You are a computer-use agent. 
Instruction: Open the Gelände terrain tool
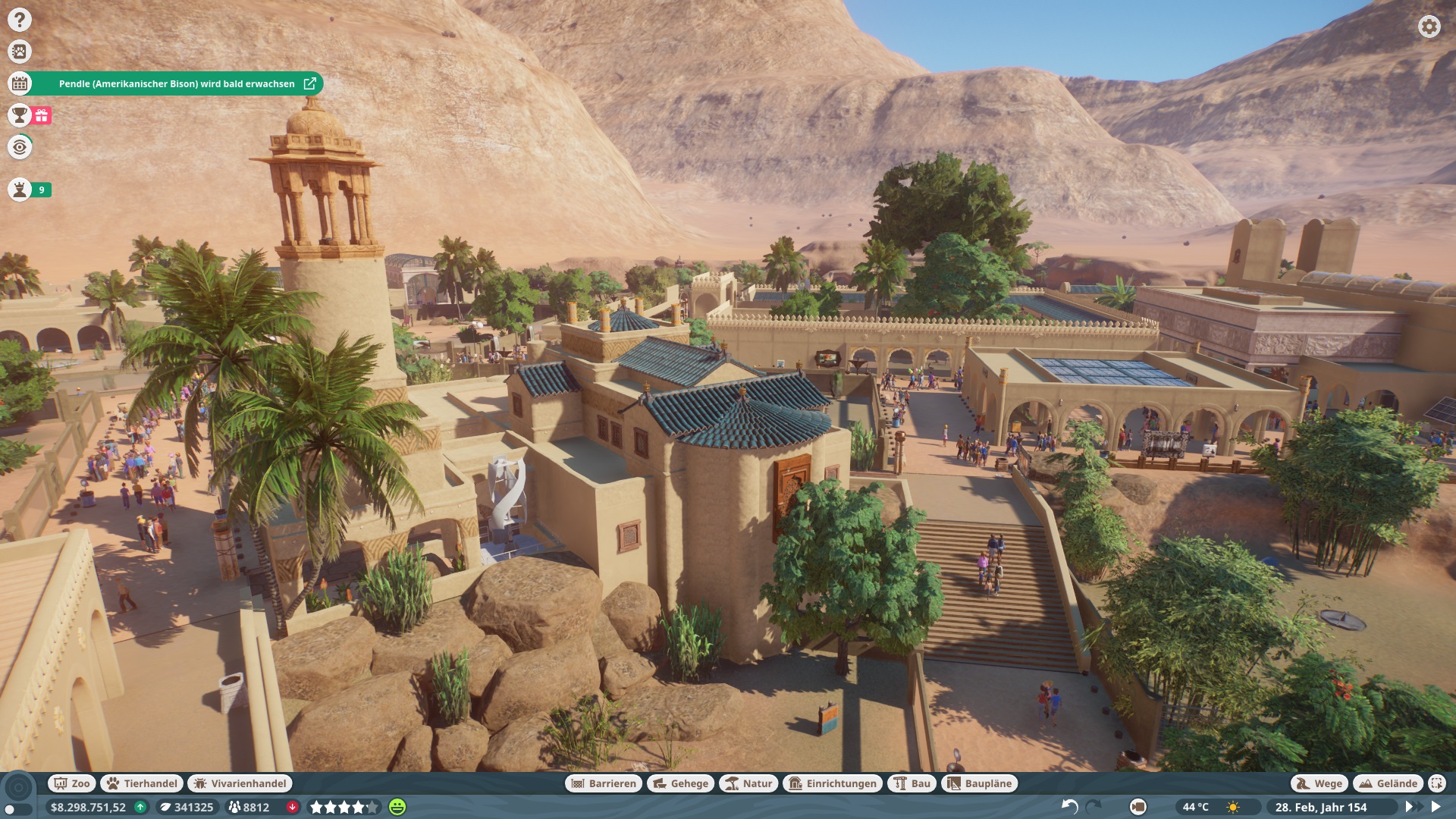point(1388,783)
